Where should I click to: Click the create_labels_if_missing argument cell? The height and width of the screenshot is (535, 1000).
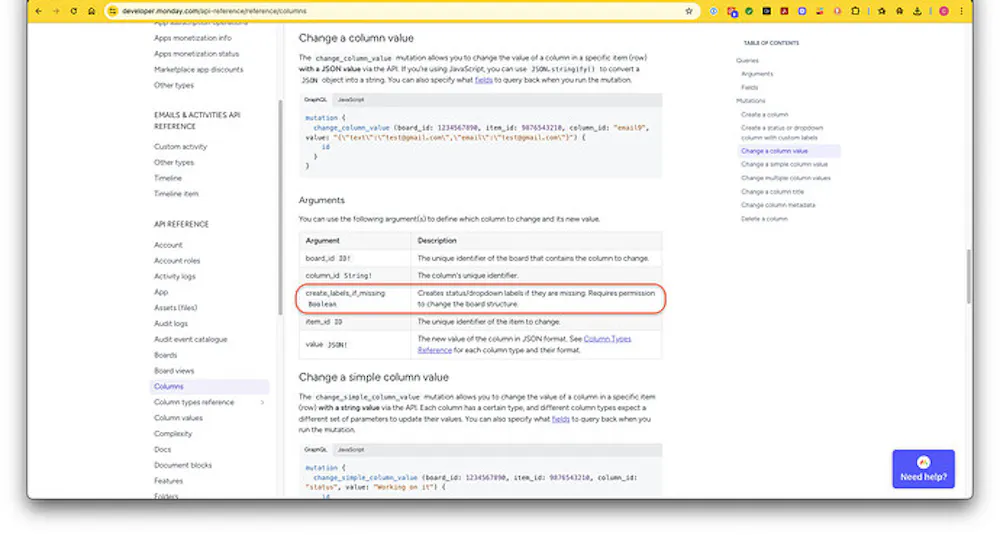[355, 298]
